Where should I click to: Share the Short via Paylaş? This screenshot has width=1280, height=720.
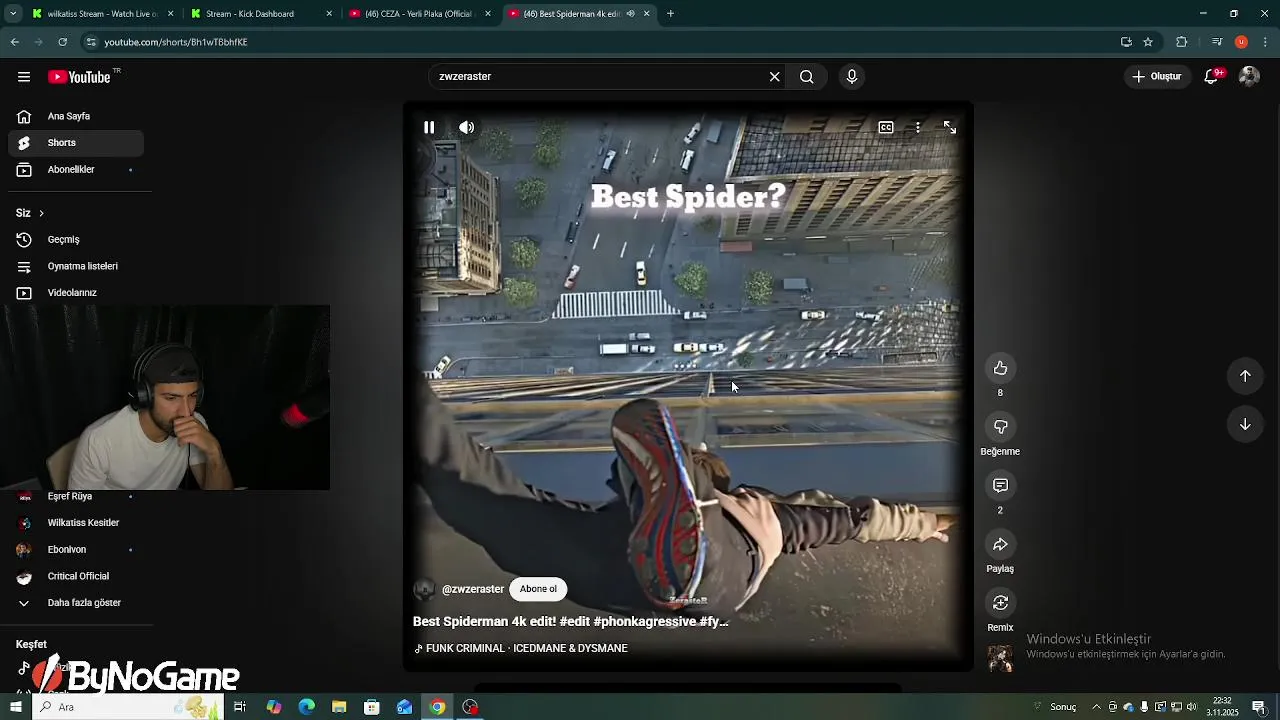click(1000, 545)
